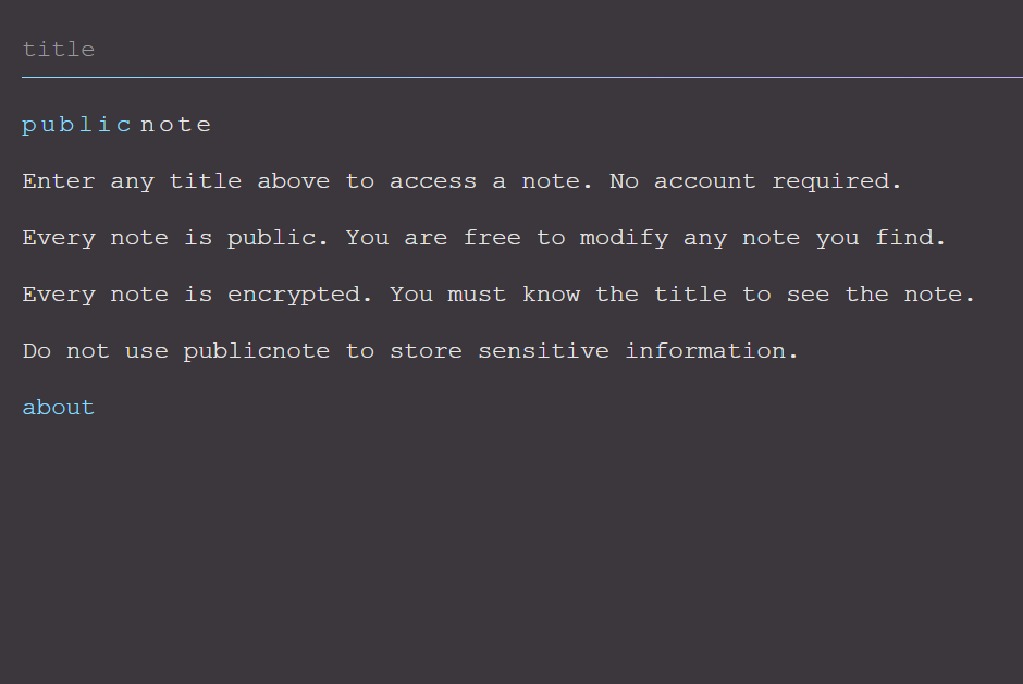Click the sensitive information warning sentence

[x=410, y=350]
